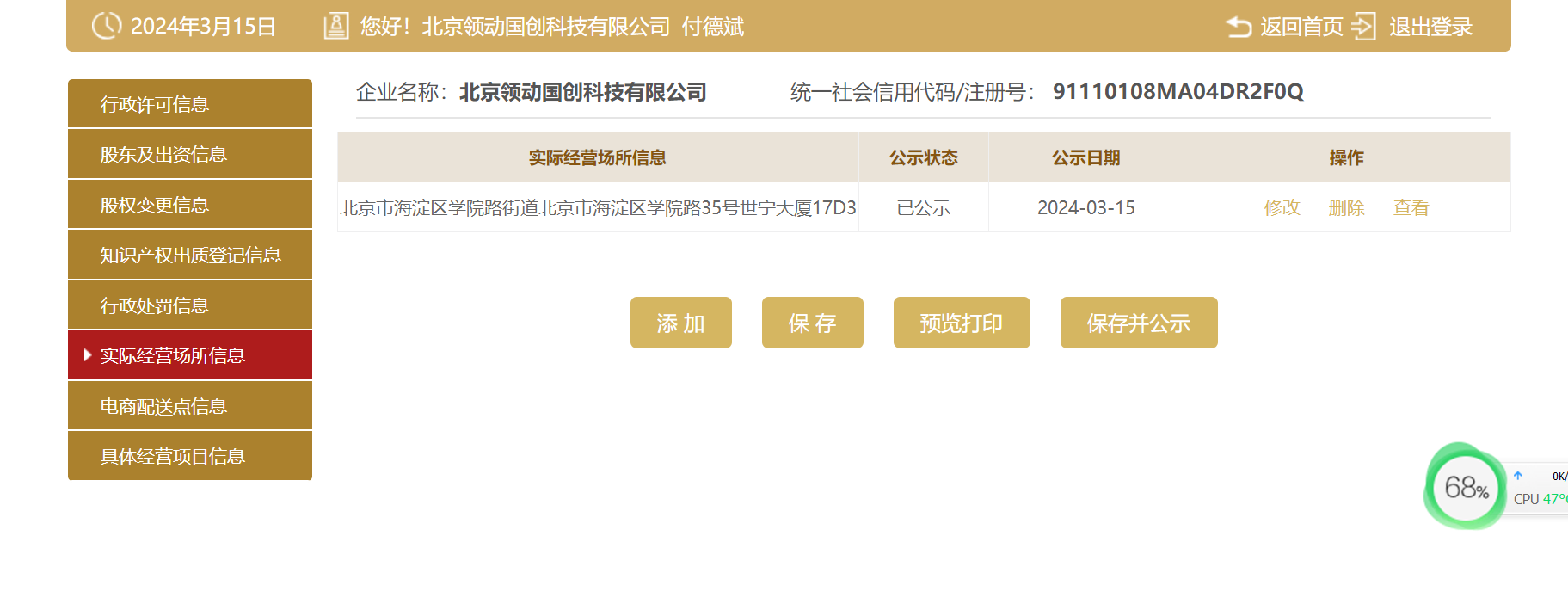This screenshot has height=616, width=1568.
Task: Click 修改 to edit the address record
Action: pos(1282,207)
